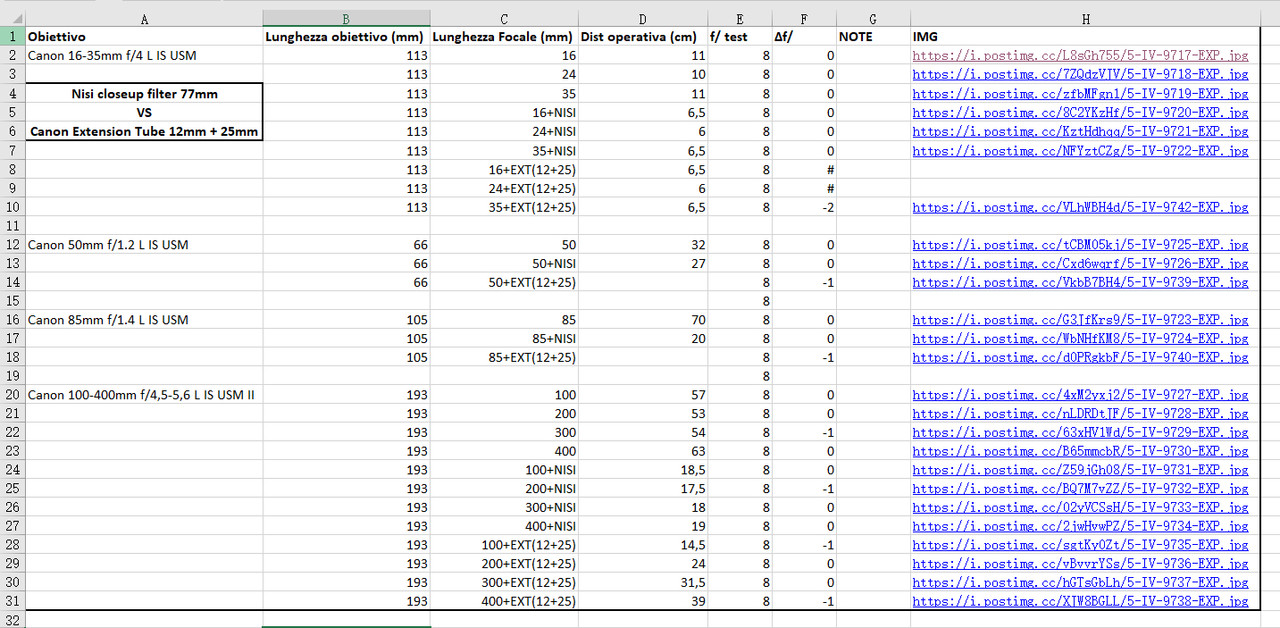Select the '85+EXT(12+25)' focal length cell
This screenshot has width=1280, height=628.
(504, 358)
